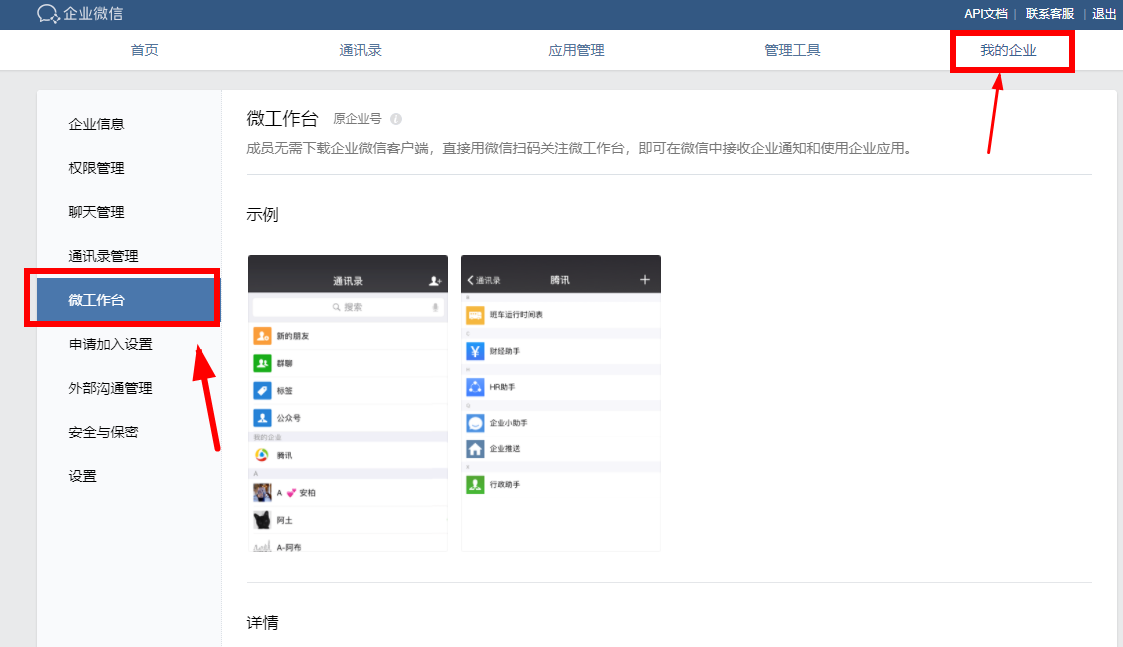Click the 搜索 field in 通讯录 example
The width and height of the screenshot is (1123, 647).
(348, 307)
